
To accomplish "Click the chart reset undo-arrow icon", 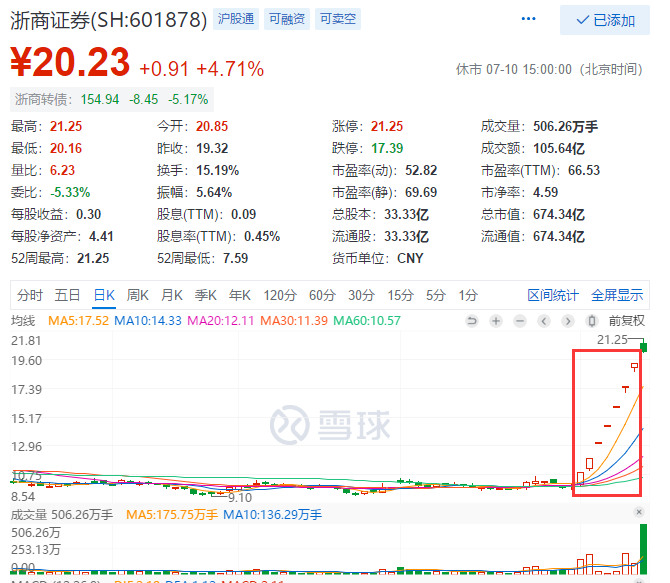I will point(472,321).
